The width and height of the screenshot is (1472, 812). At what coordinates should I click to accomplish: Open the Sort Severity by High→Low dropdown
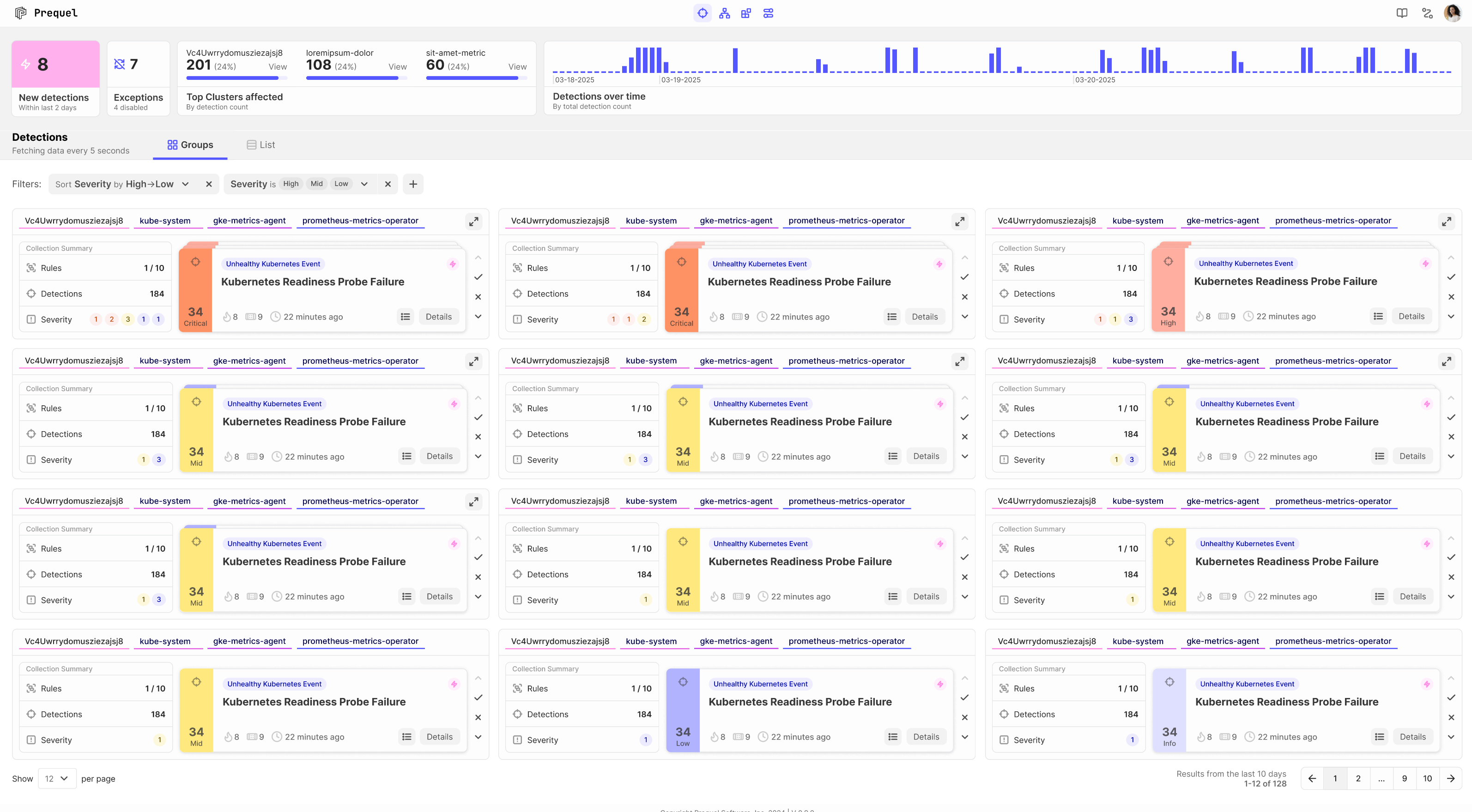(x=185, y=184)
